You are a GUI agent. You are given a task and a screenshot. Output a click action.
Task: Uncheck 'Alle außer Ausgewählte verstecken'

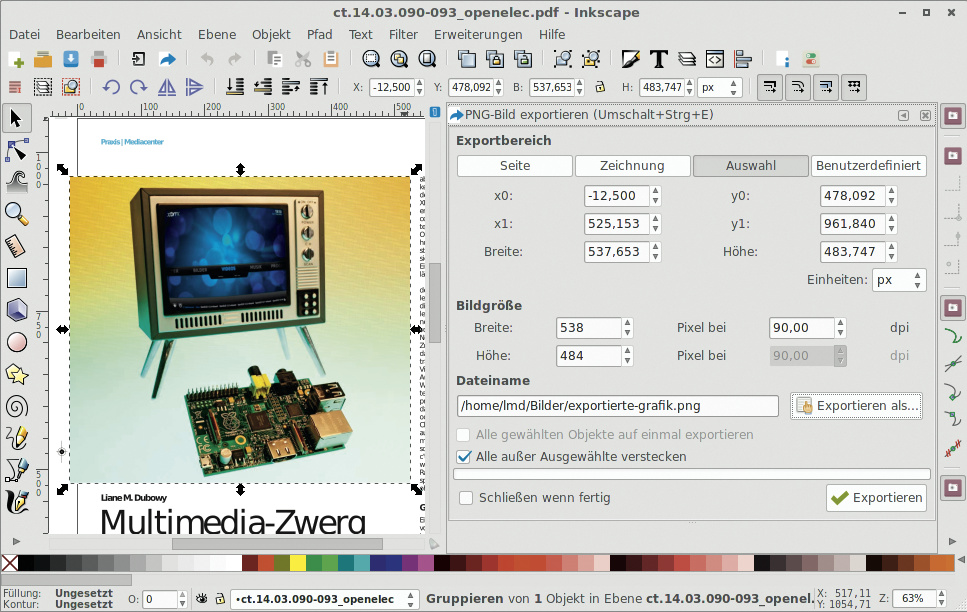coord(464,457)
